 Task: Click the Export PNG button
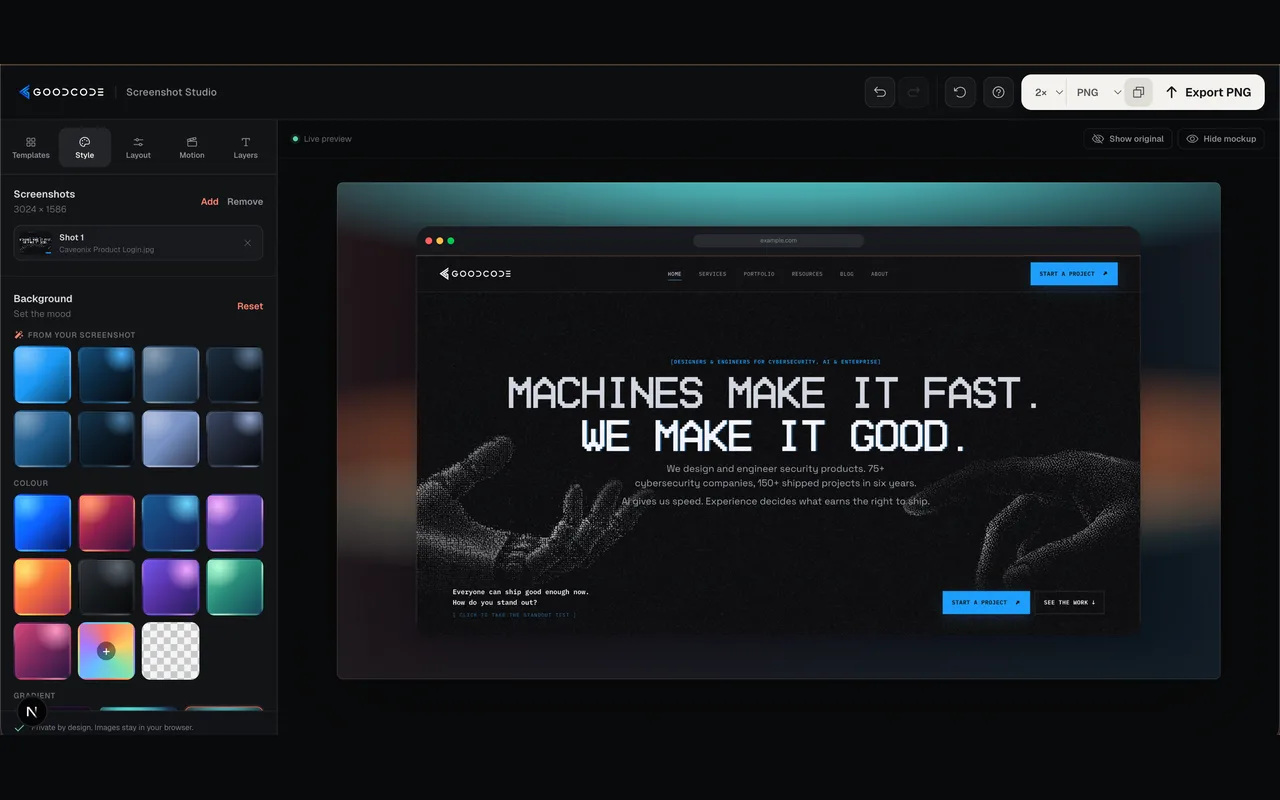pos(1208,92)
